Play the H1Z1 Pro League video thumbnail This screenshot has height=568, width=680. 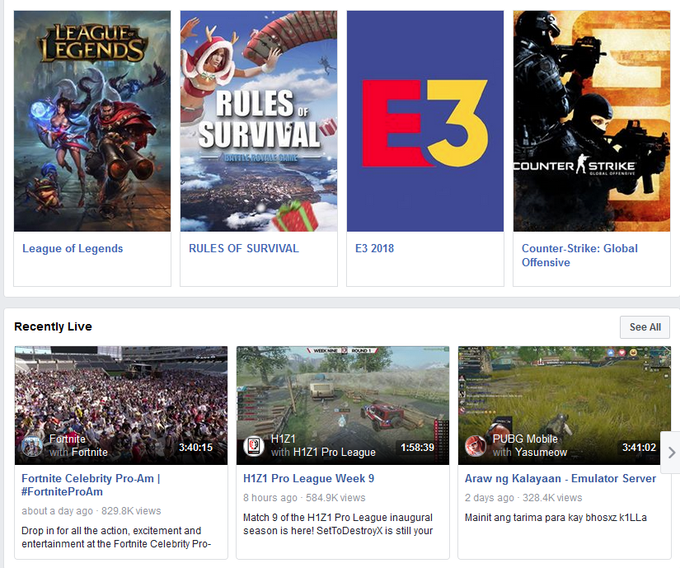(x=343, y=405)
